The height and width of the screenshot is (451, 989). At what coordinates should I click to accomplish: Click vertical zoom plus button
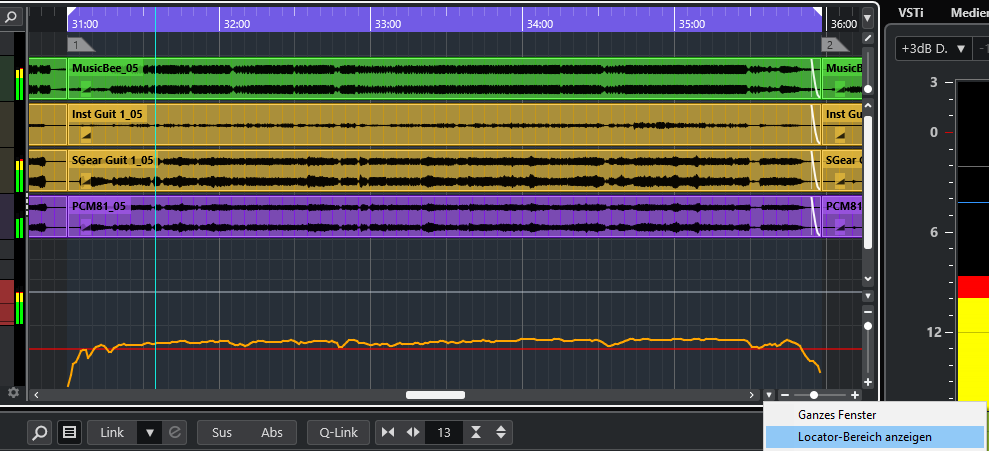pyautogui.click(x=868, y=382)
